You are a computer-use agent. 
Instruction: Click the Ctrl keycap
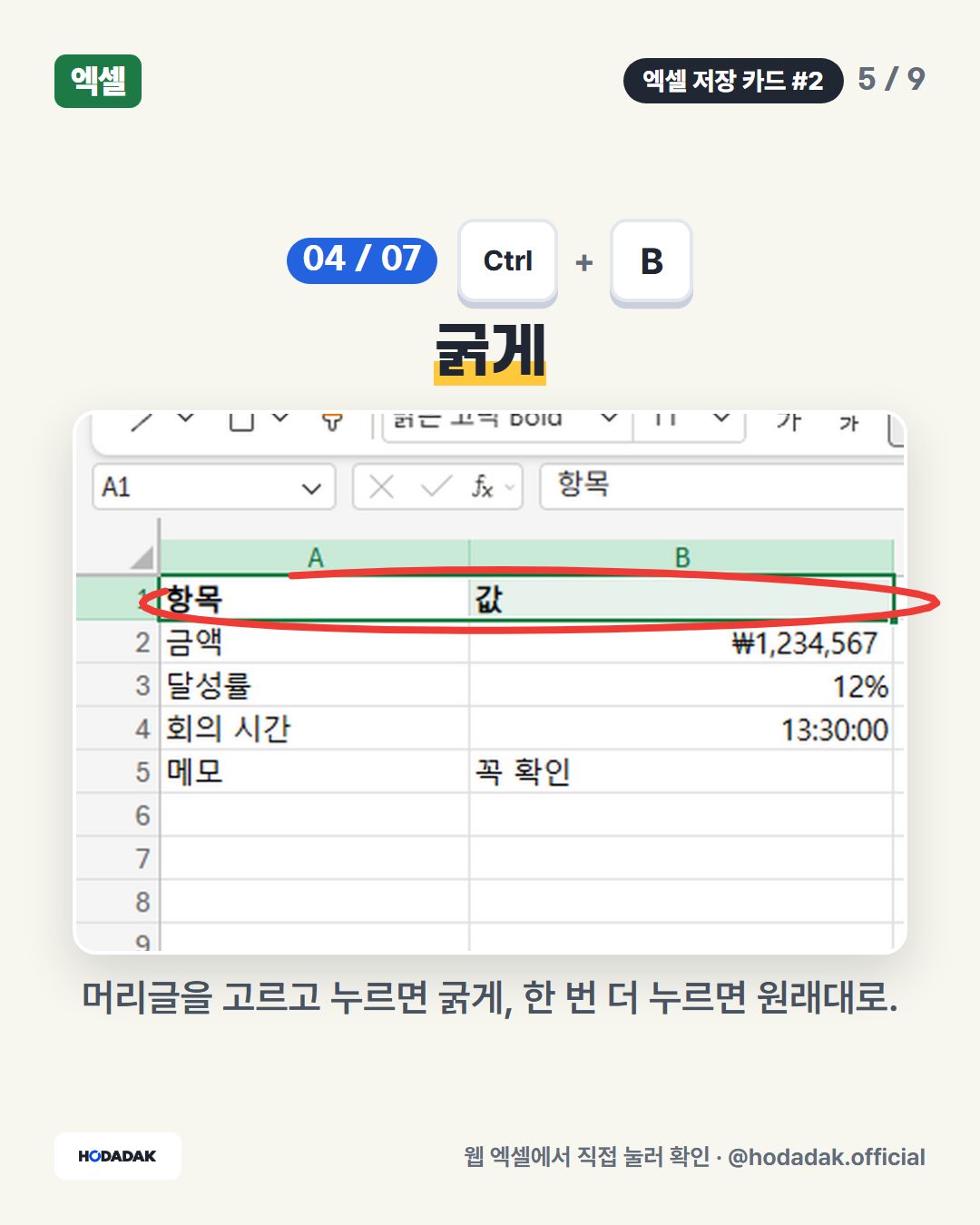click(x=507, y=262)
